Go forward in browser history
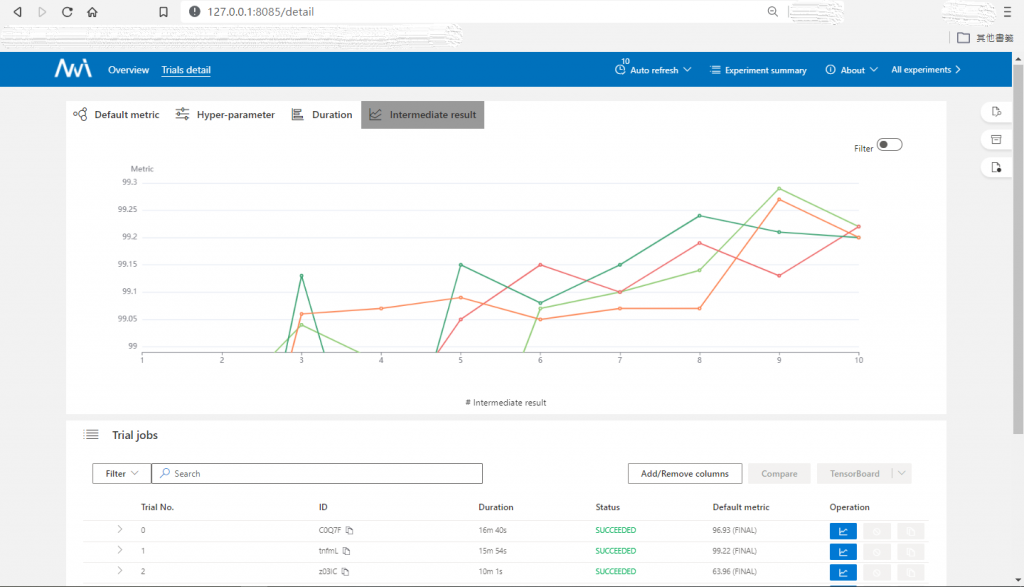 coord(42,12)
